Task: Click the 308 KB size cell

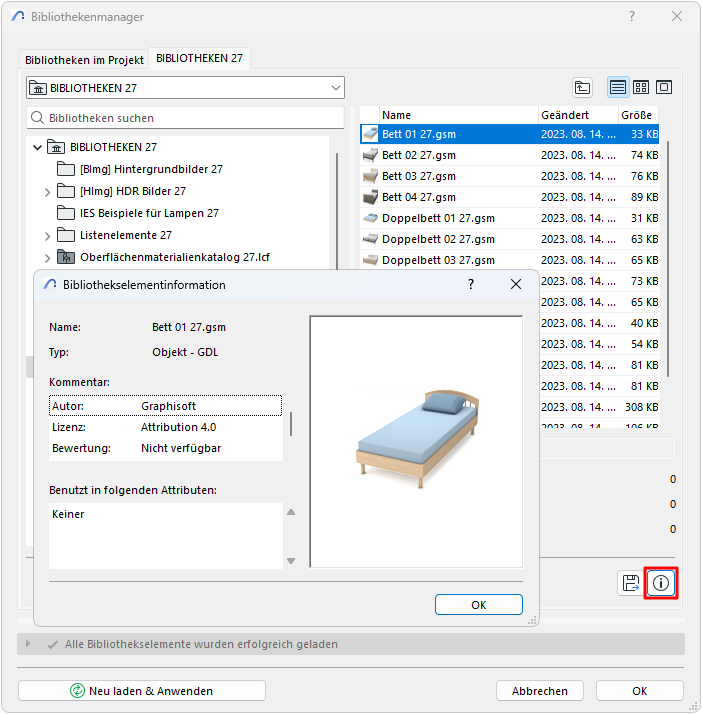Action: [x=641, y=407]
